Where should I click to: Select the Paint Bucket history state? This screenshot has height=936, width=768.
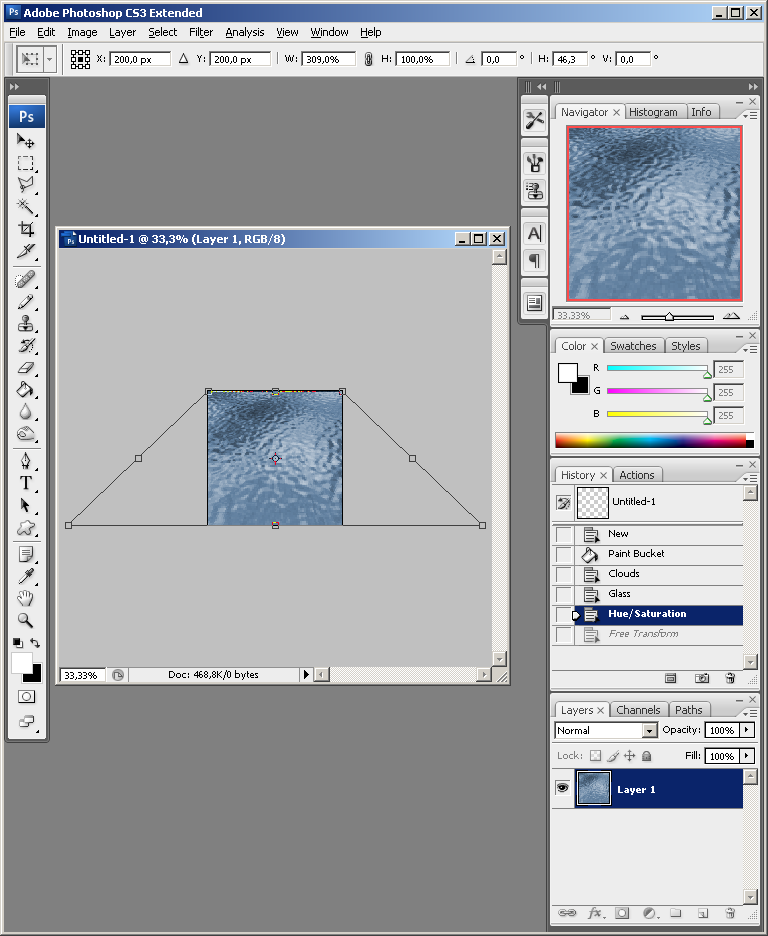click(x=659, y=554)
